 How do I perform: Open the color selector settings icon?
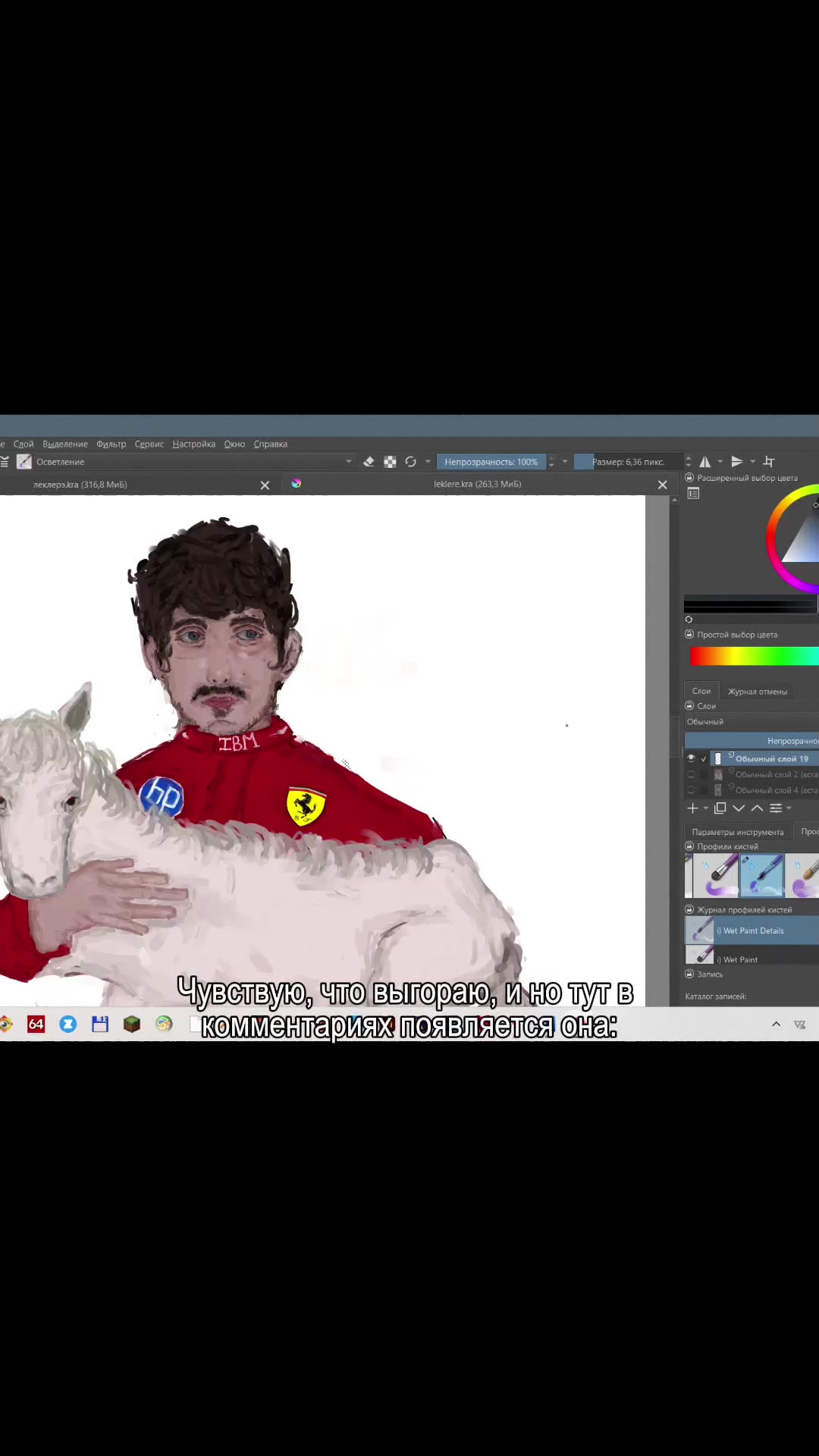click(x=693, y=494)
